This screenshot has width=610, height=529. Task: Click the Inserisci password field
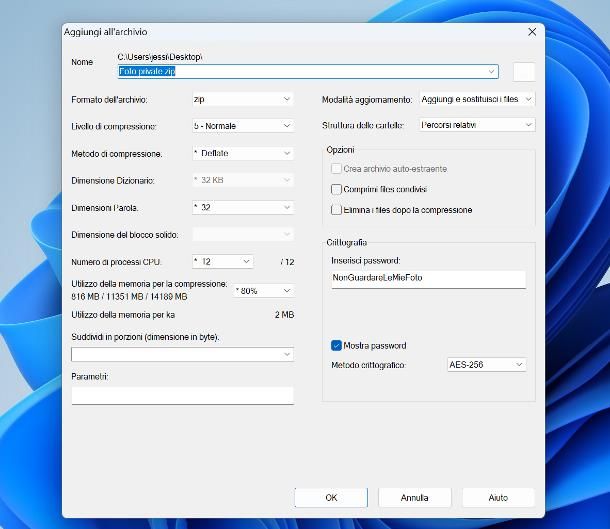click(x=428, y=279)
